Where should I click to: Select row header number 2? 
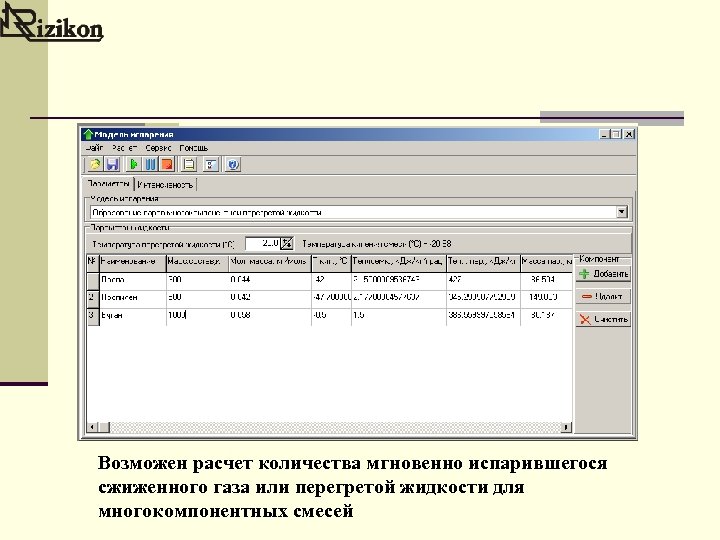93,299
